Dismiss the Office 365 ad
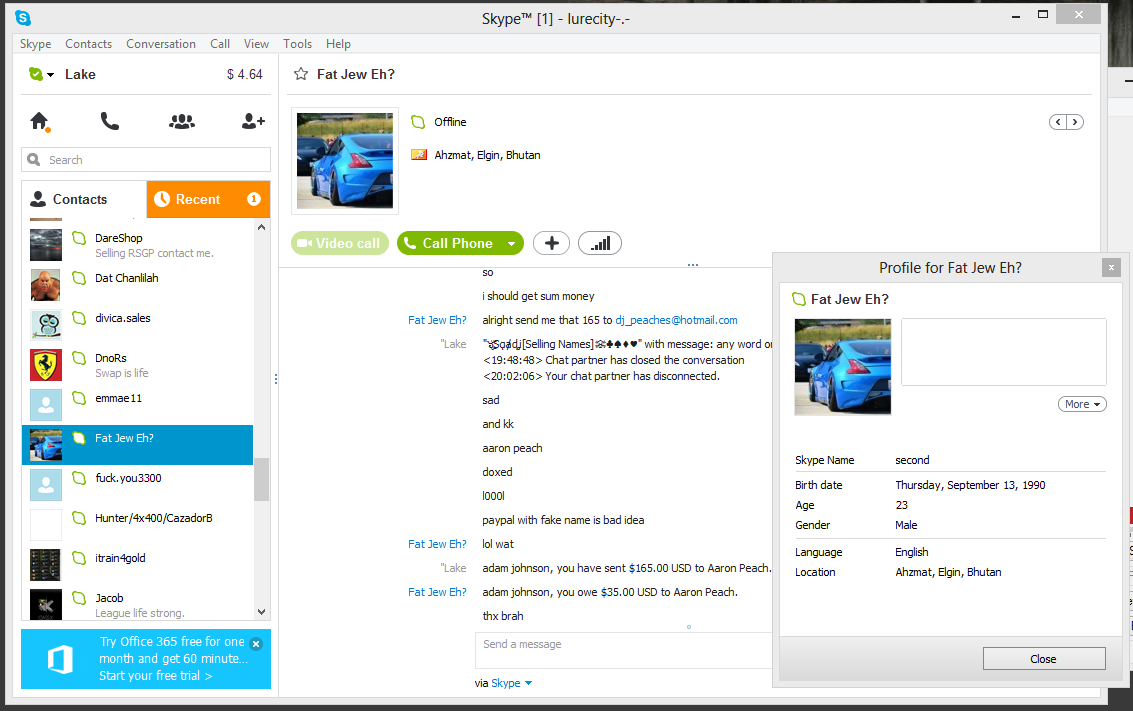This screenshot has height=711, width=1133. pyautogui.click(x=256, y=643)
